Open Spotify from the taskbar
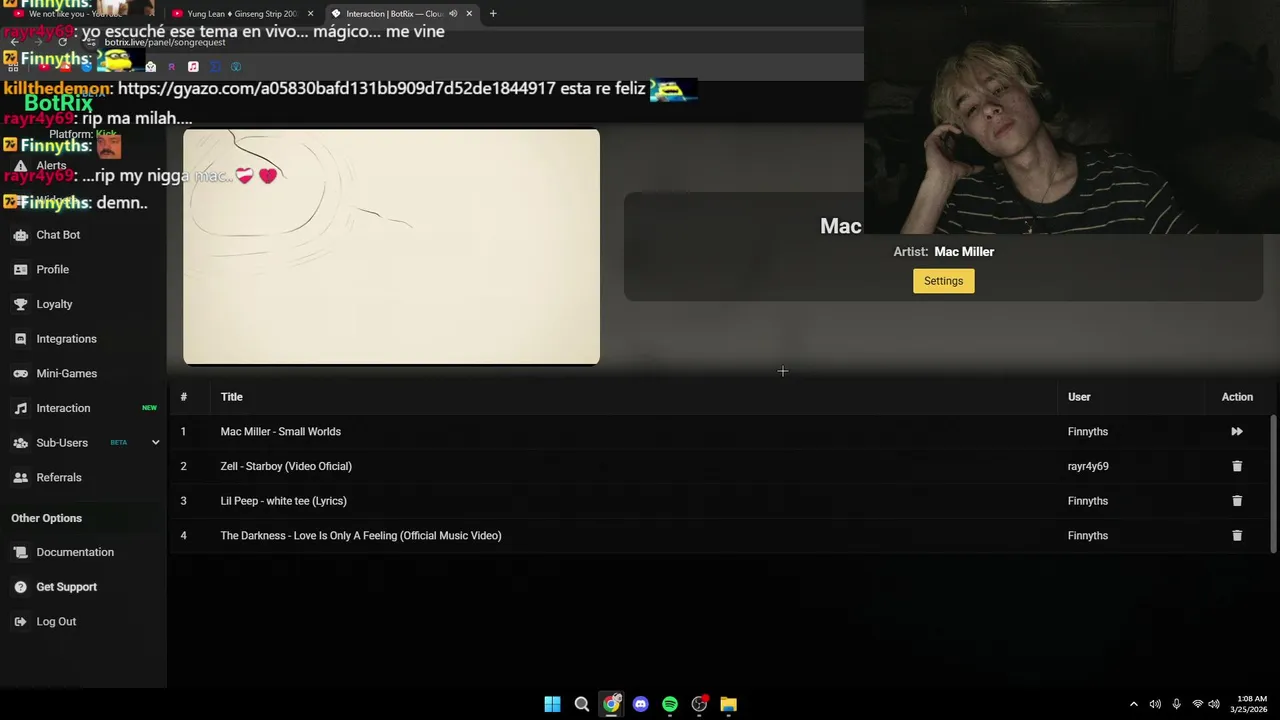1280x720 pixels. click(x=670, y=704)
